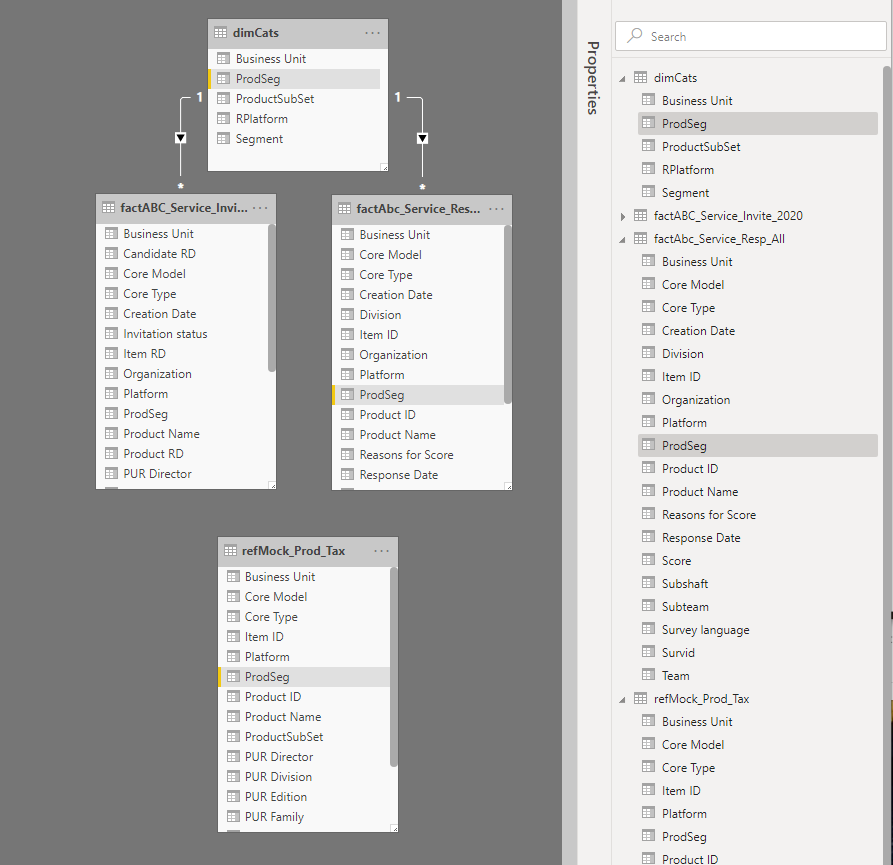Collapse the dimCats table in fields list
Image resolution: width=893 pixels, height=865 pixels.
624,78
